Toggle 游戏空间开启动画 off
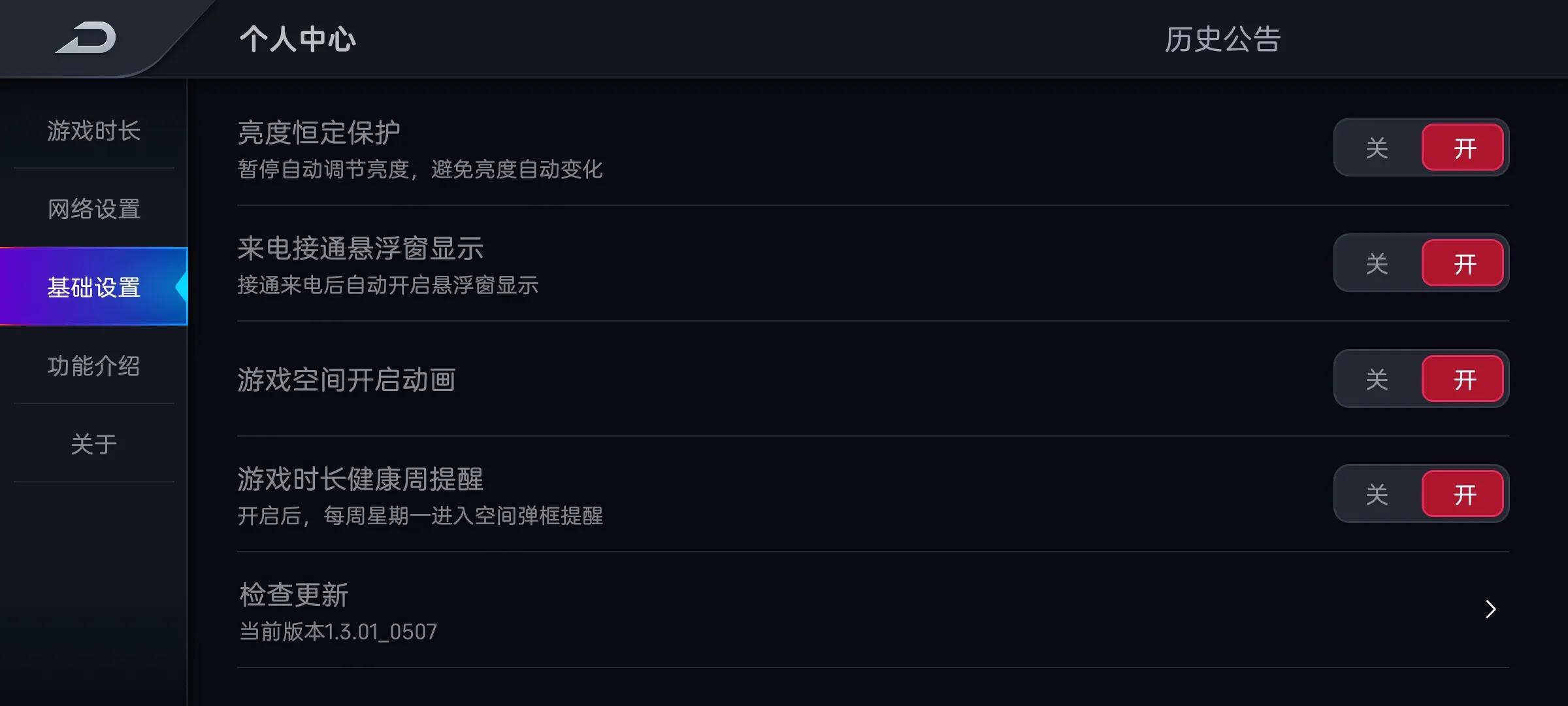 [1376, 378]
